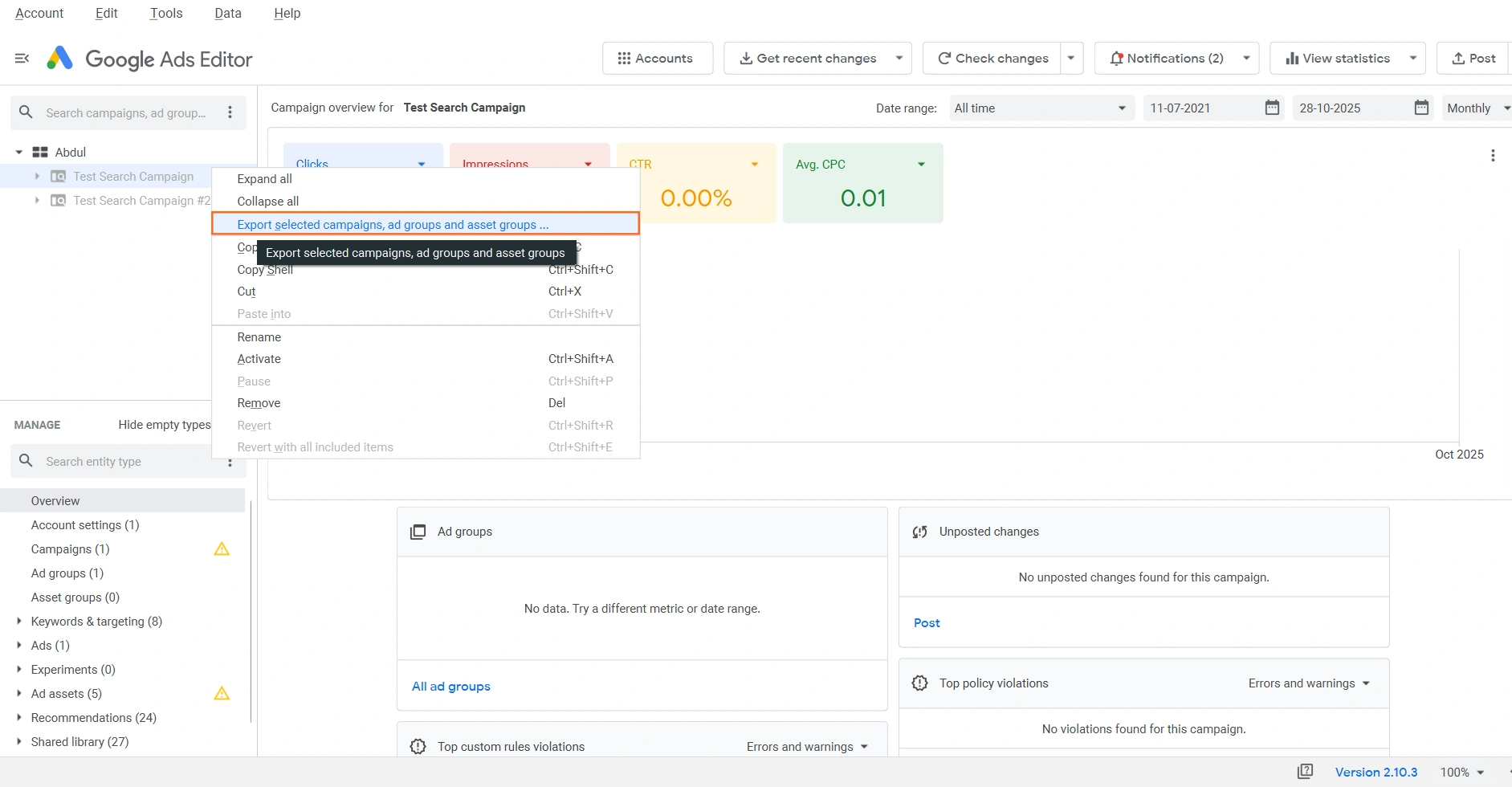Open the Check changes dropdown arrow
The image size is (1512, 787).
pyautogui.click(x=1071, y=59)
